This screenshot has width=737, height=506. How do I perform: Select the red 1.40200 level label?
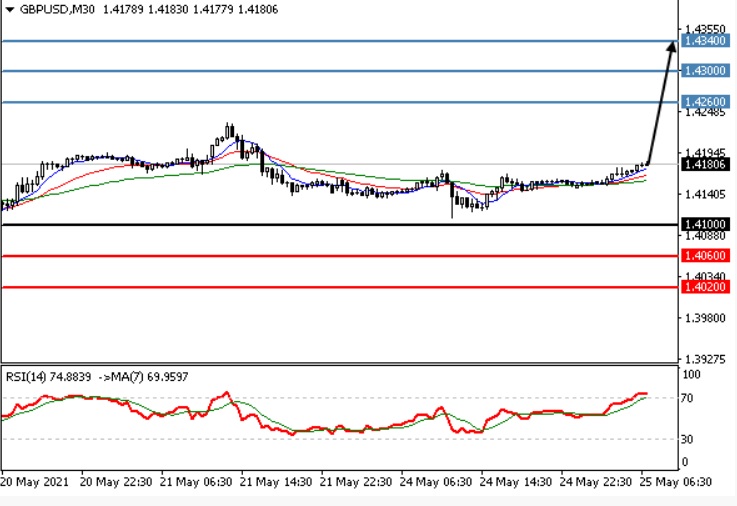[705, 287]
